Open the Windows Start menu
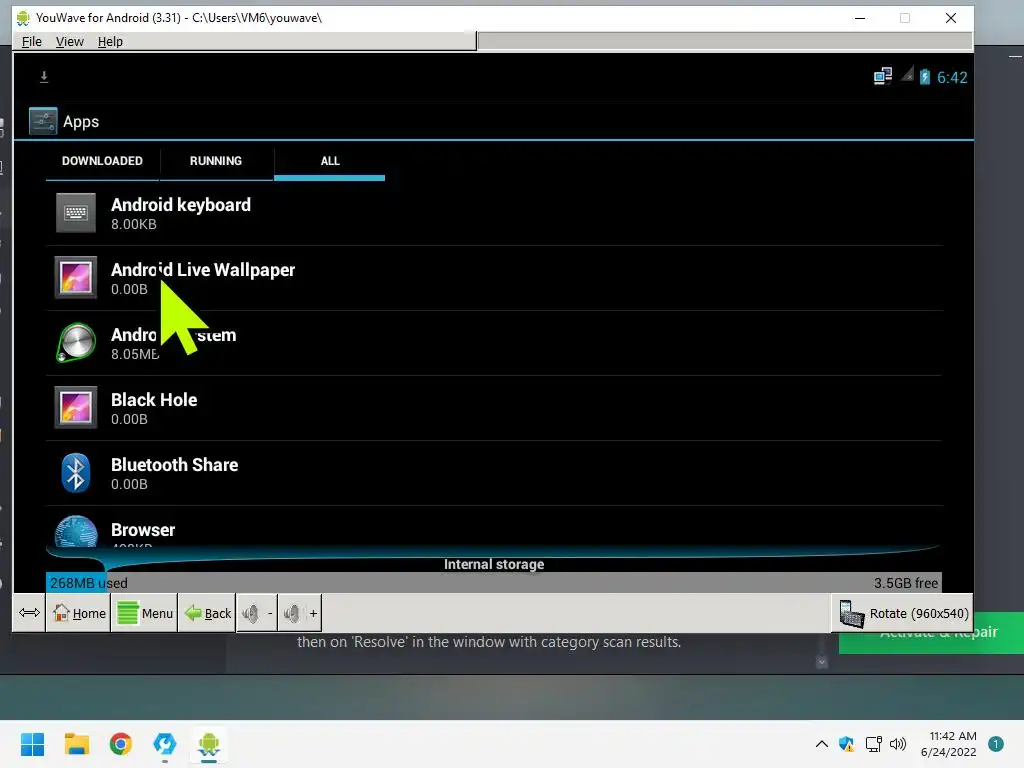 point(32,744)
